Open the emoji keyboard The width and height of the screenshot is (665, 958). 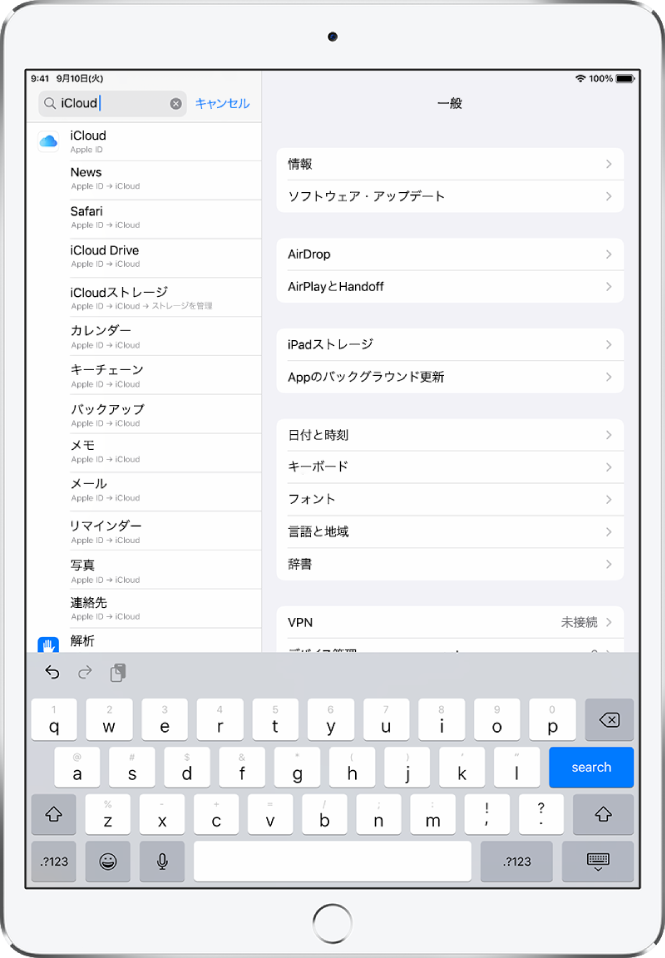tap(108, 861)
